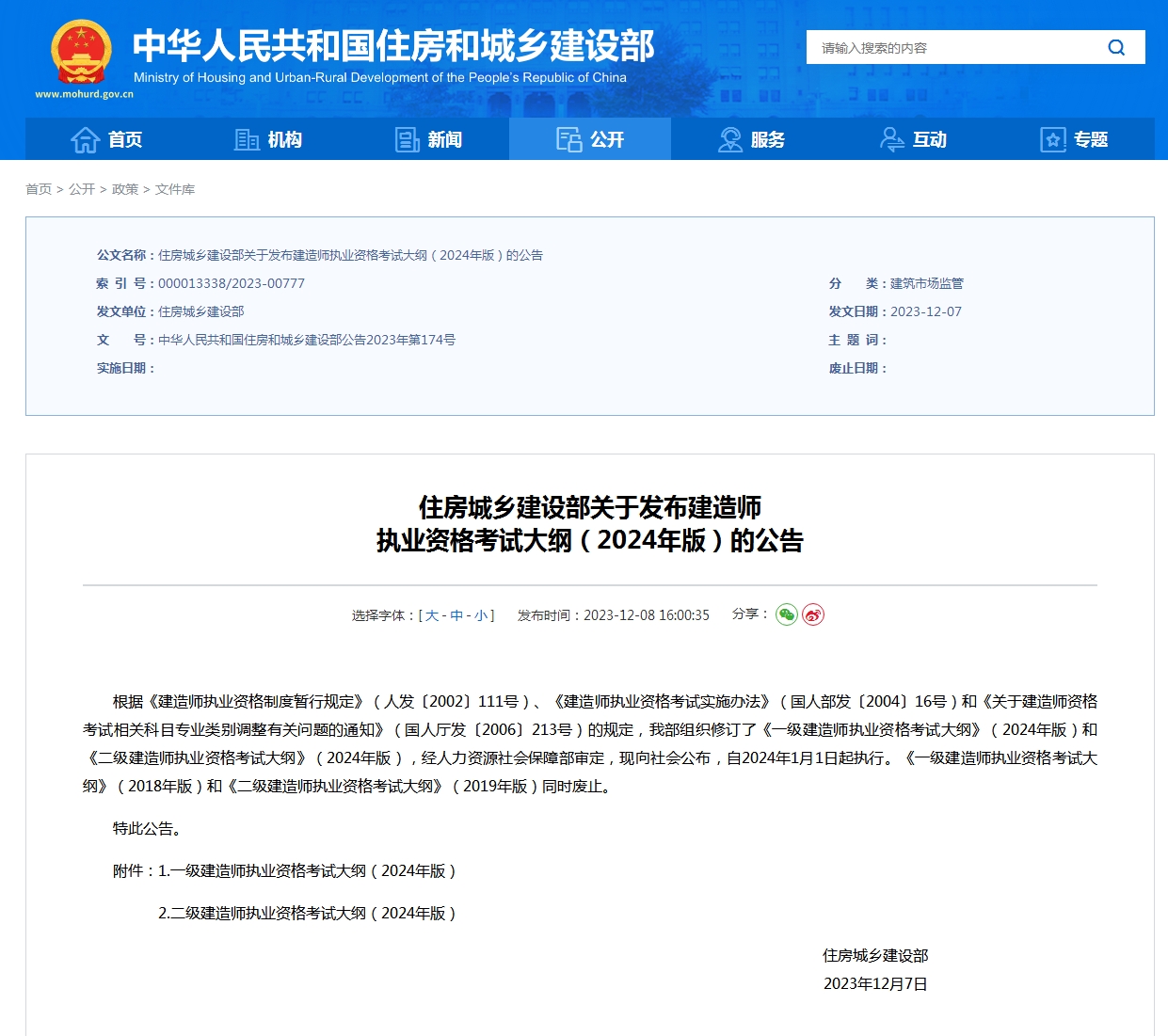Click the star icon beside 专题
The width and height of the screenshot is (1168, 1036).
(1052, 140)
